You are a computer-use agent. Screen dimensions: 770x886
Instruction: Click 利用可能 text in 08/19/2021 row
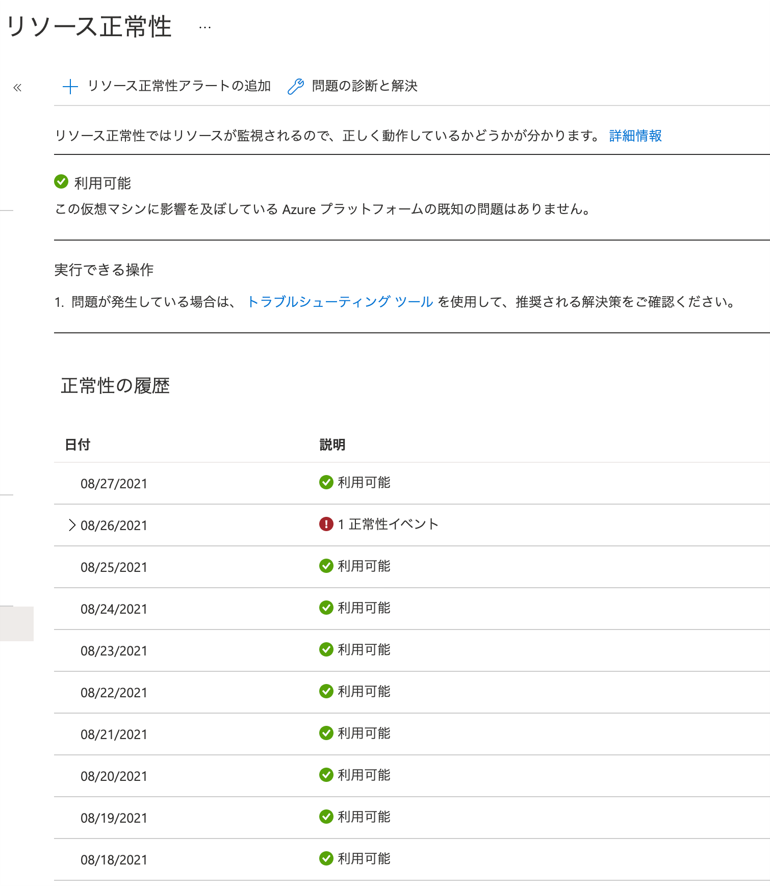364,817
